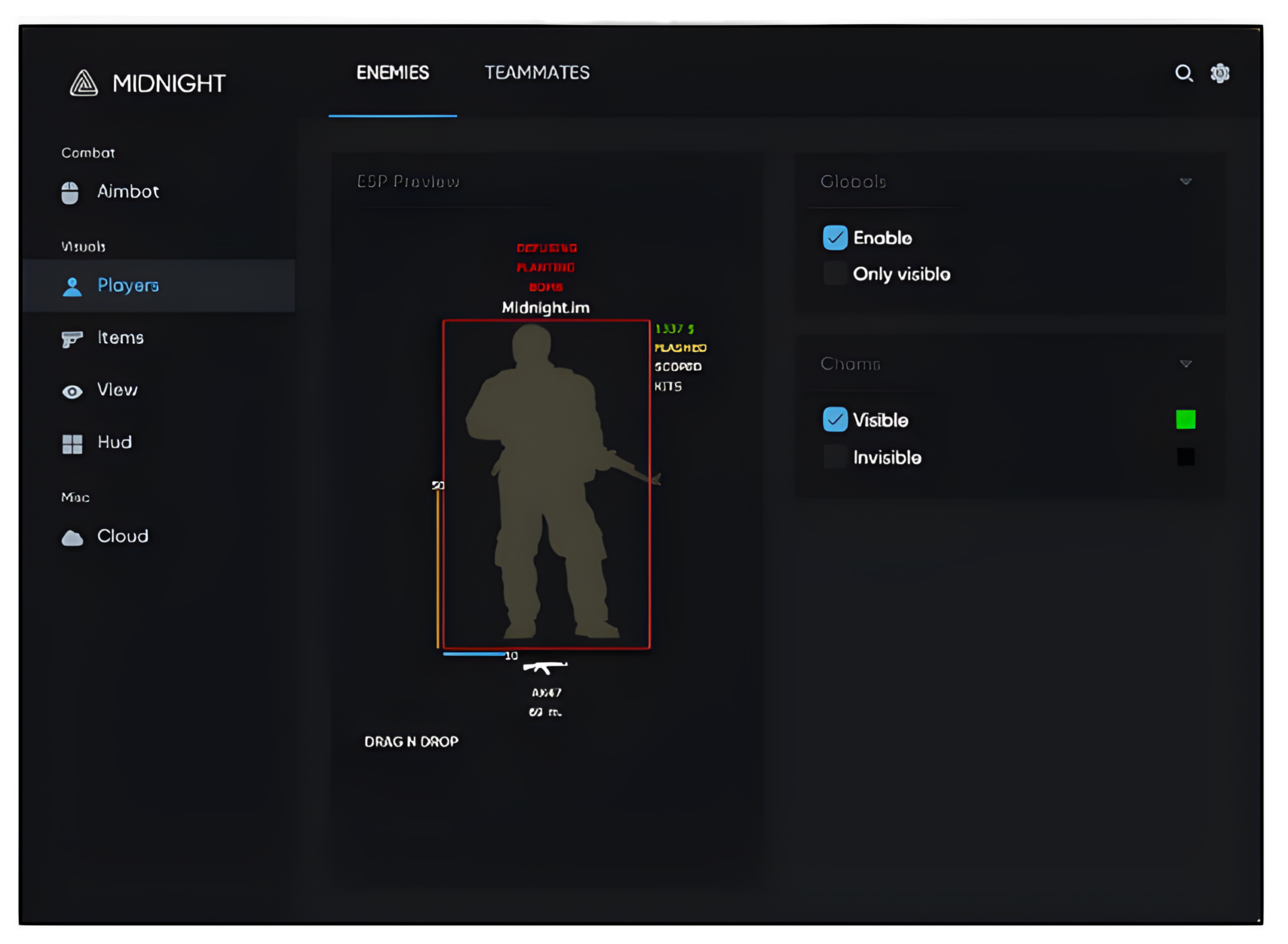
Task: Select the View eye icon
Action: (72, 391)
